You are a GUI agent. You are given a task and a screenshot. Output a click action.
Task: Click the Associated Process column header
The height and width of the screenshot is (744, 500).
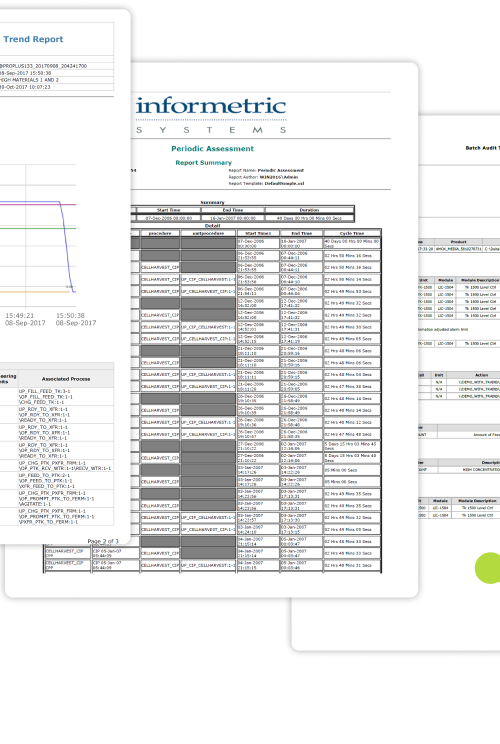pyautogui.click(x=66, y=379)
